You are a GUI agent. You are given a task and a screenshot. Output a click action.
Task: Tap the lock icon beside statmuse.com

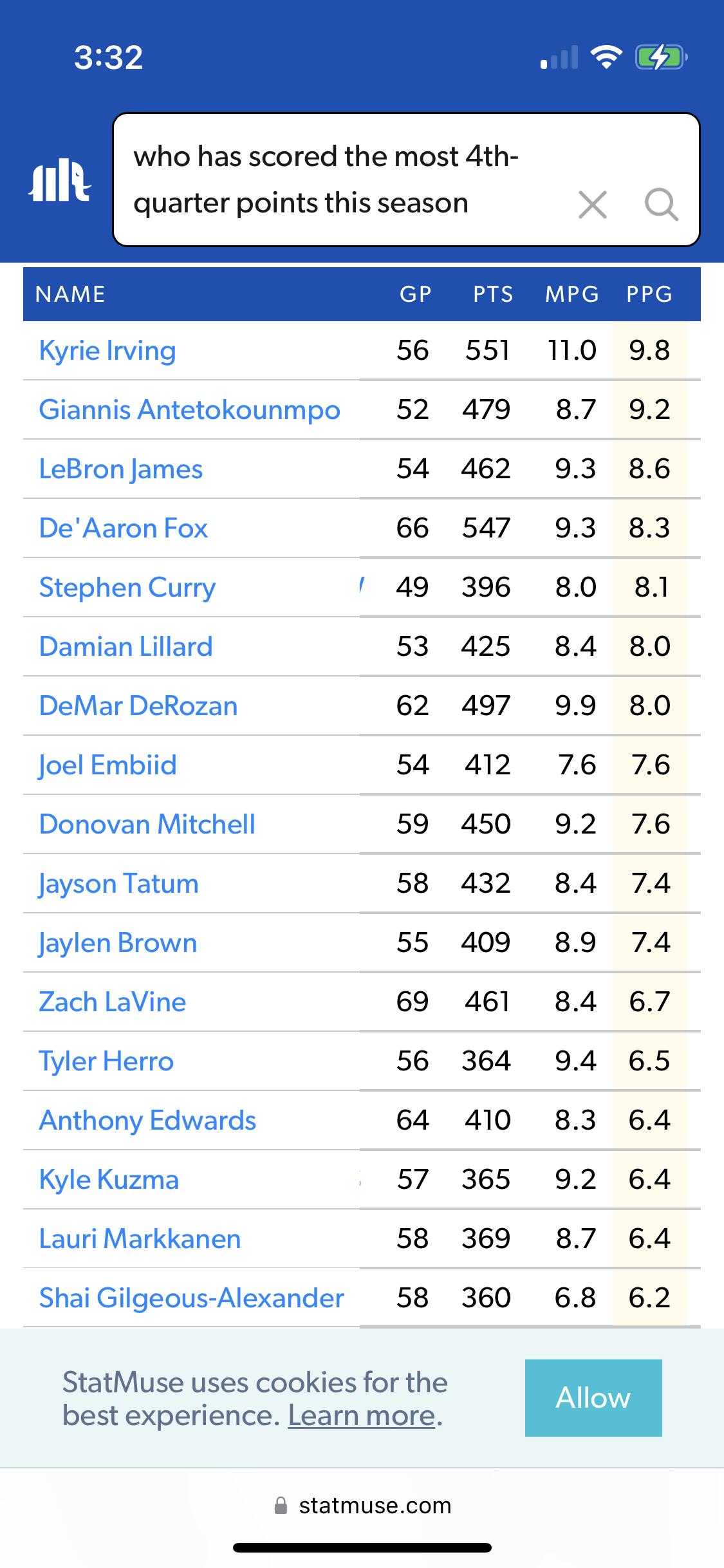[x=281, y=1506]
